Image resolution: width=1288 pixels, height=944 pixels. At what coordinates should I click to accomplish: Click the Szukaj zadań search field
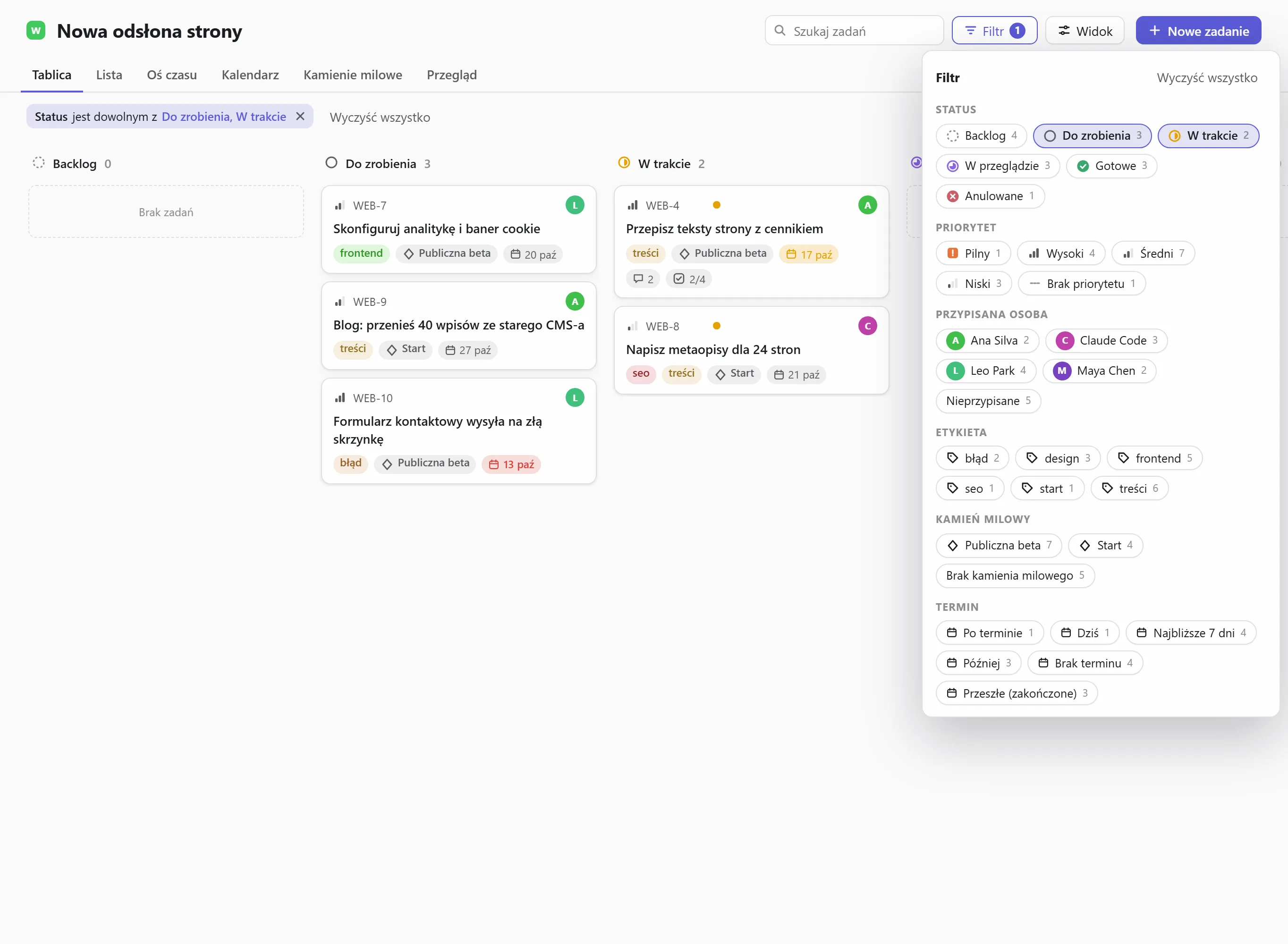pyautogui.click(x=854, y=30)
